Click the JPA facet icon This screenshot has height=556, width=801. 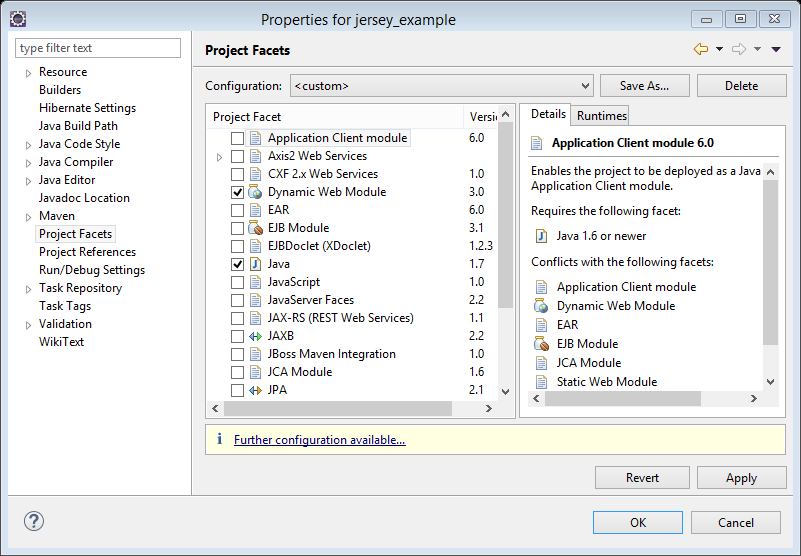(255, 390)
